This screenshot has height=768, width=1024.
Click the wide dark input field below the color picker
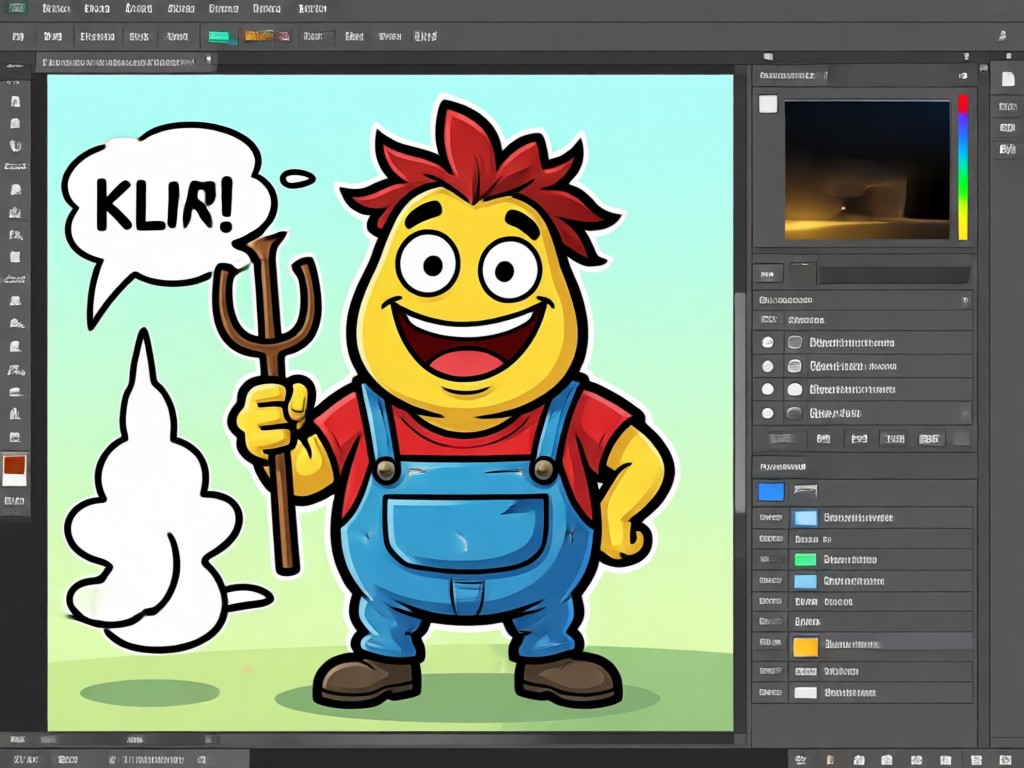pyautogui.click(x=894, y=275)
